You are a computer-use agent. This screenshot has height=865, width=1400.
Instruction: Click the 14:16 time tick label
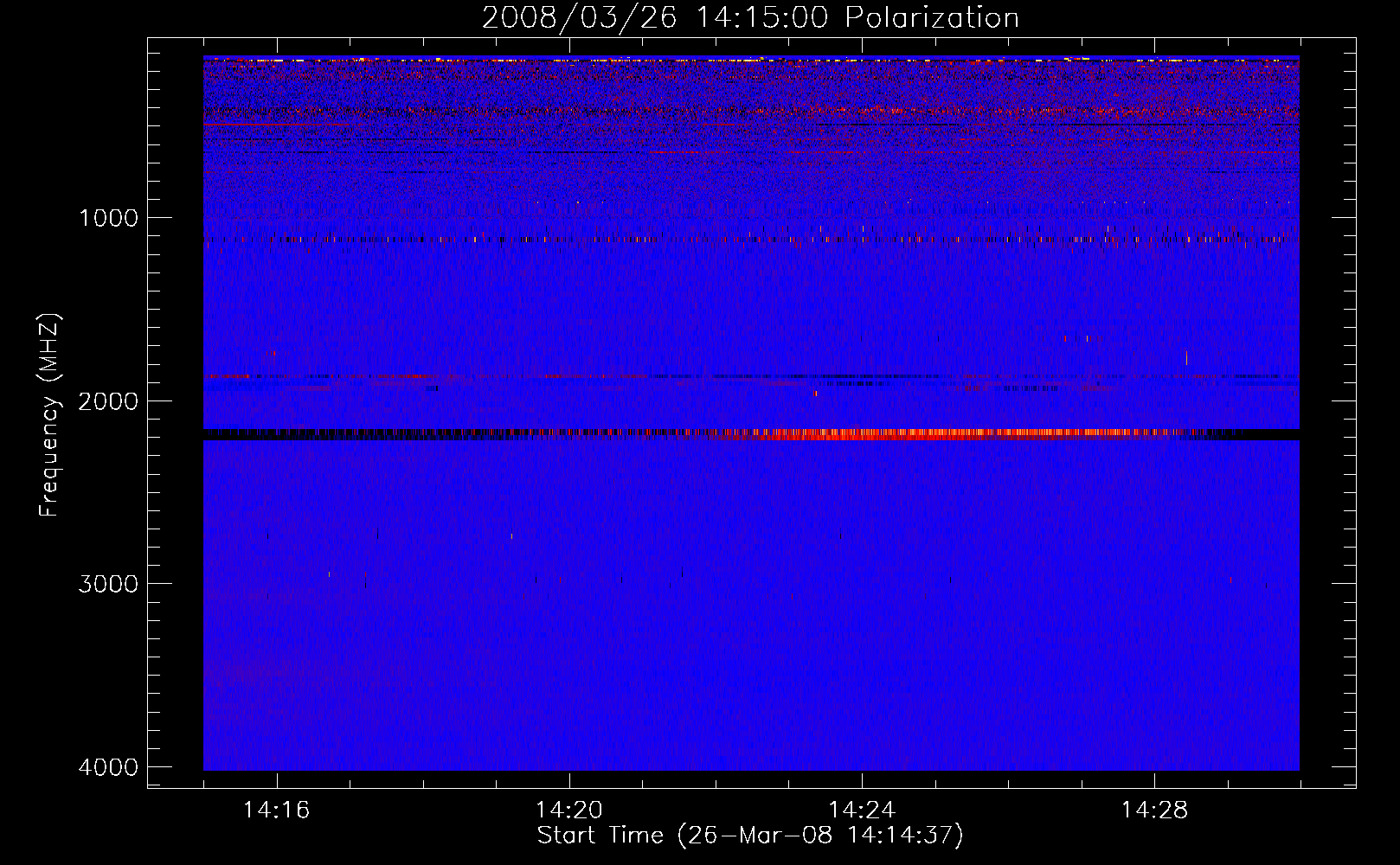point(276,810)
